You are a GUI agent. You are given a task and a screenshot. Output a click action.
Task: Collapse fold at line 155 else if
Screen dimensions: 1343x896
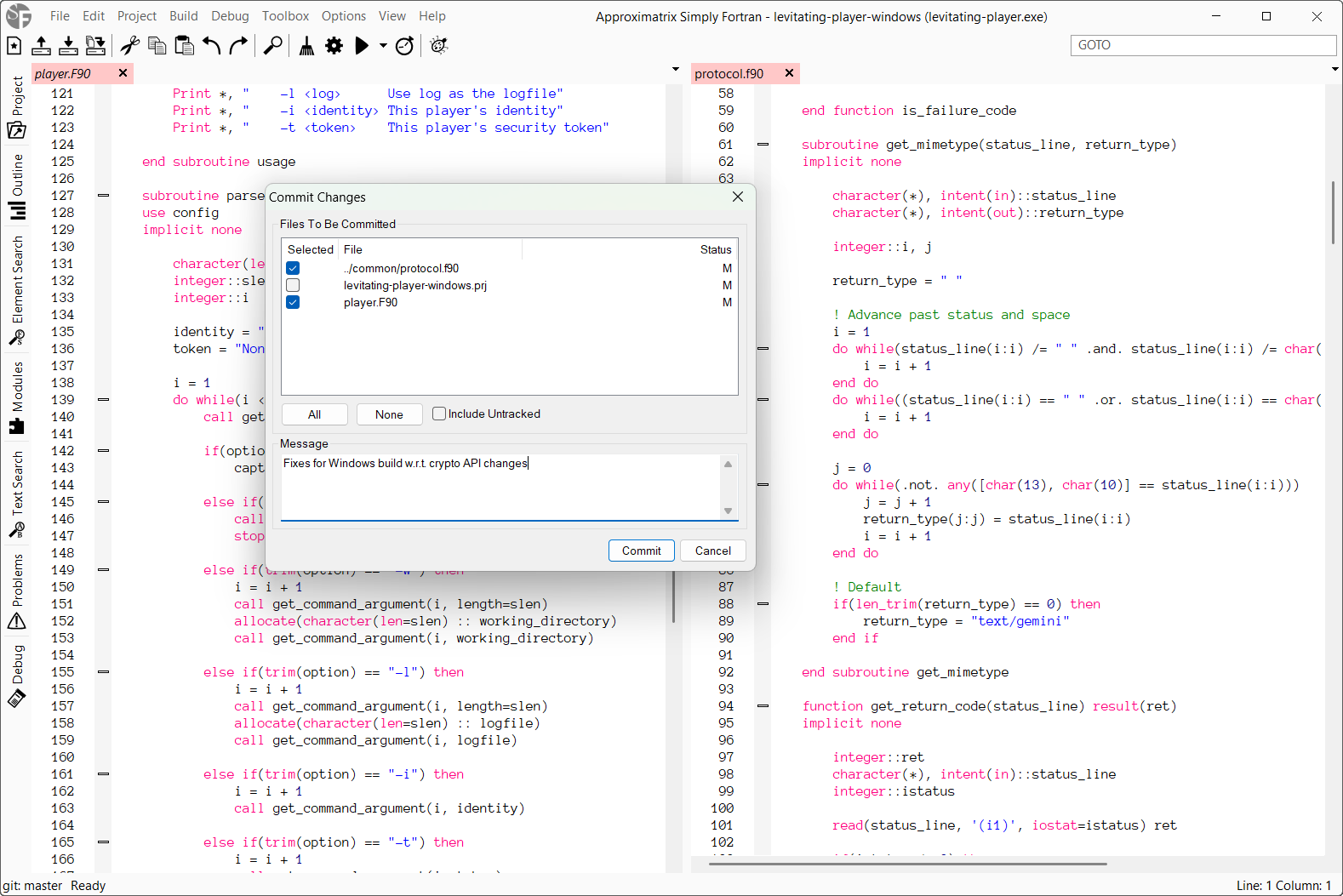104,672
